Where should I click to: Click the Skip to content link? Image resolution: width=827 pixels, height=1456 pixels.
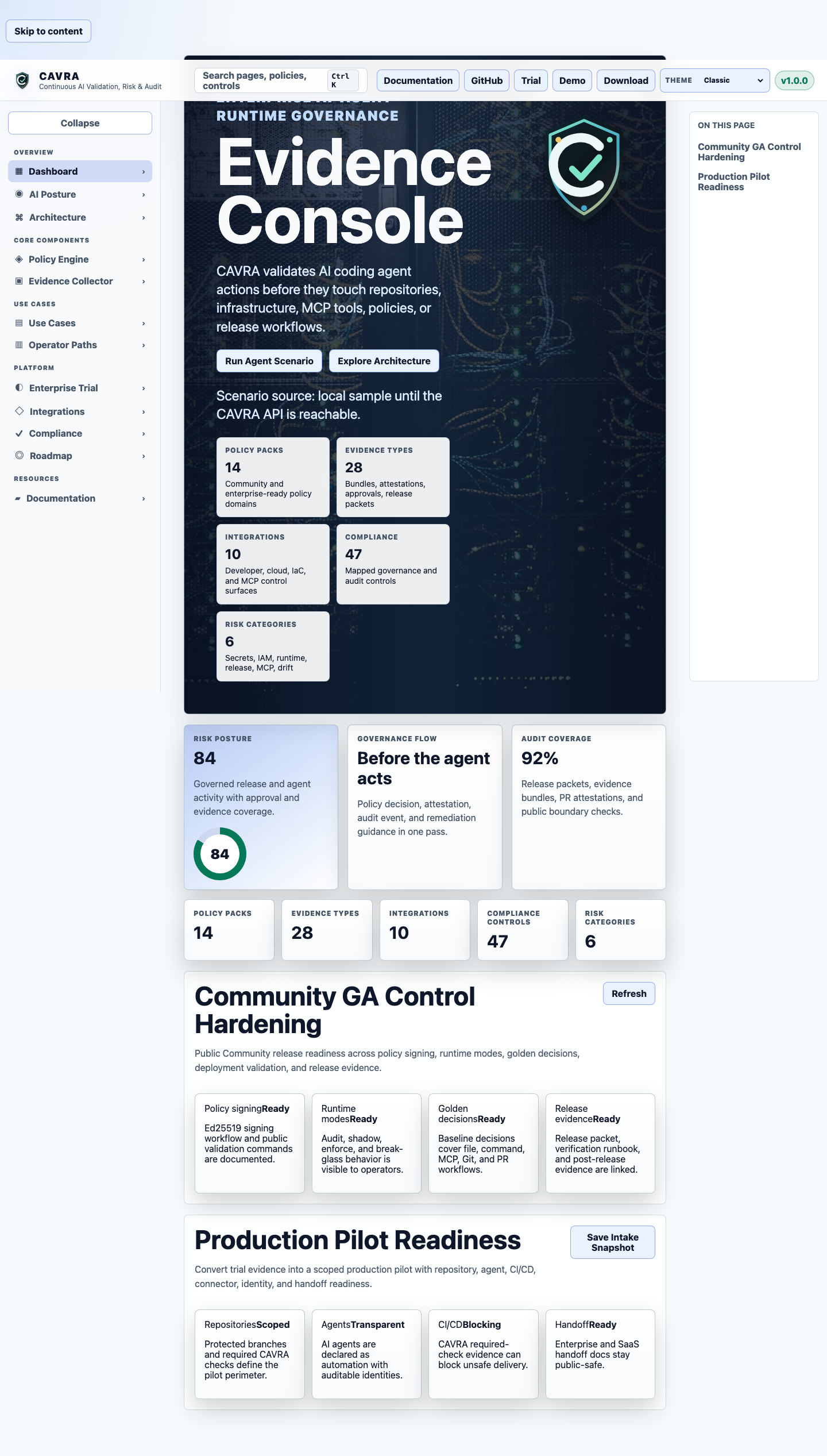(48, 31)
